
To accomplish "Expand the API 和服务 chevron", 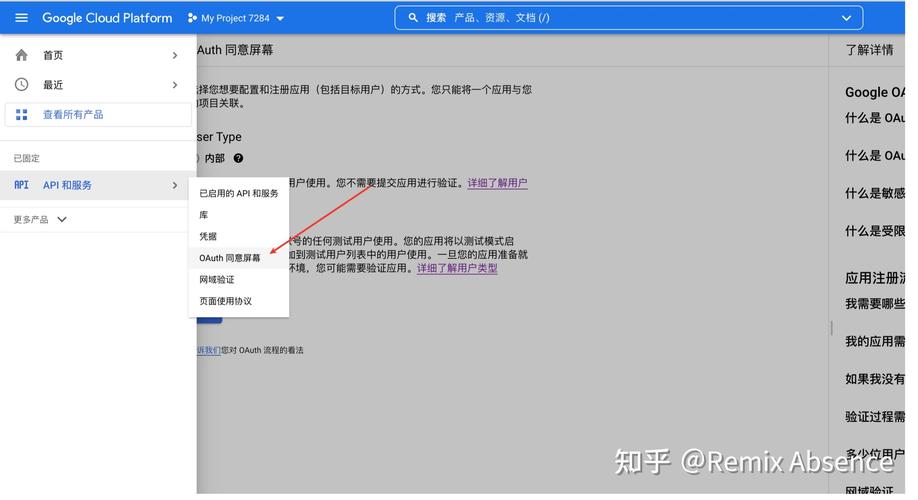I will click(x=174, y=185).
